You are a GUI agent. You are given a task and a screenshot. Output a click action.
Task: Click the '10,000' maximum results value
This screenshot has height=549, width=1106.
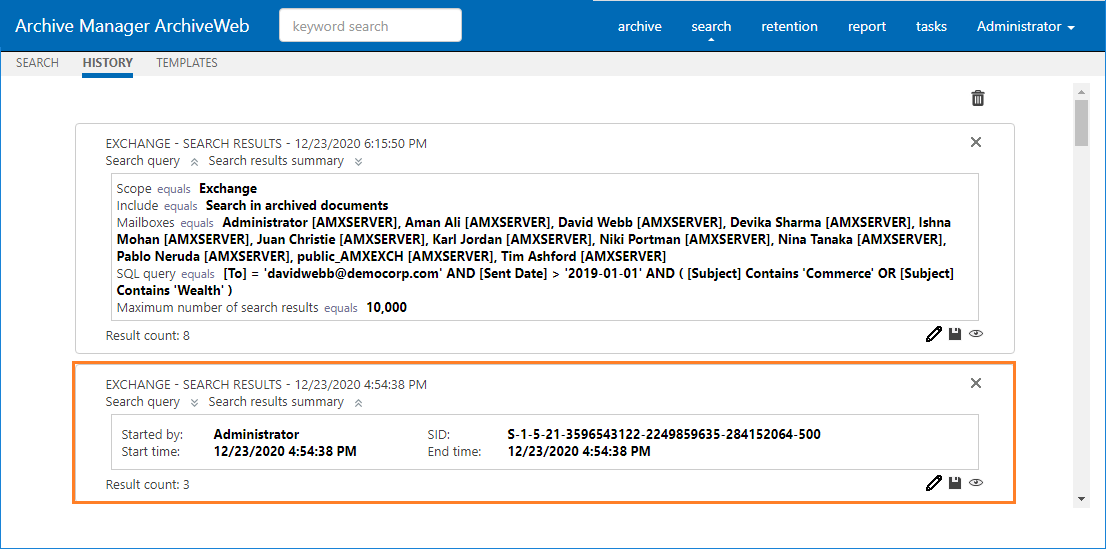point(387,308)
